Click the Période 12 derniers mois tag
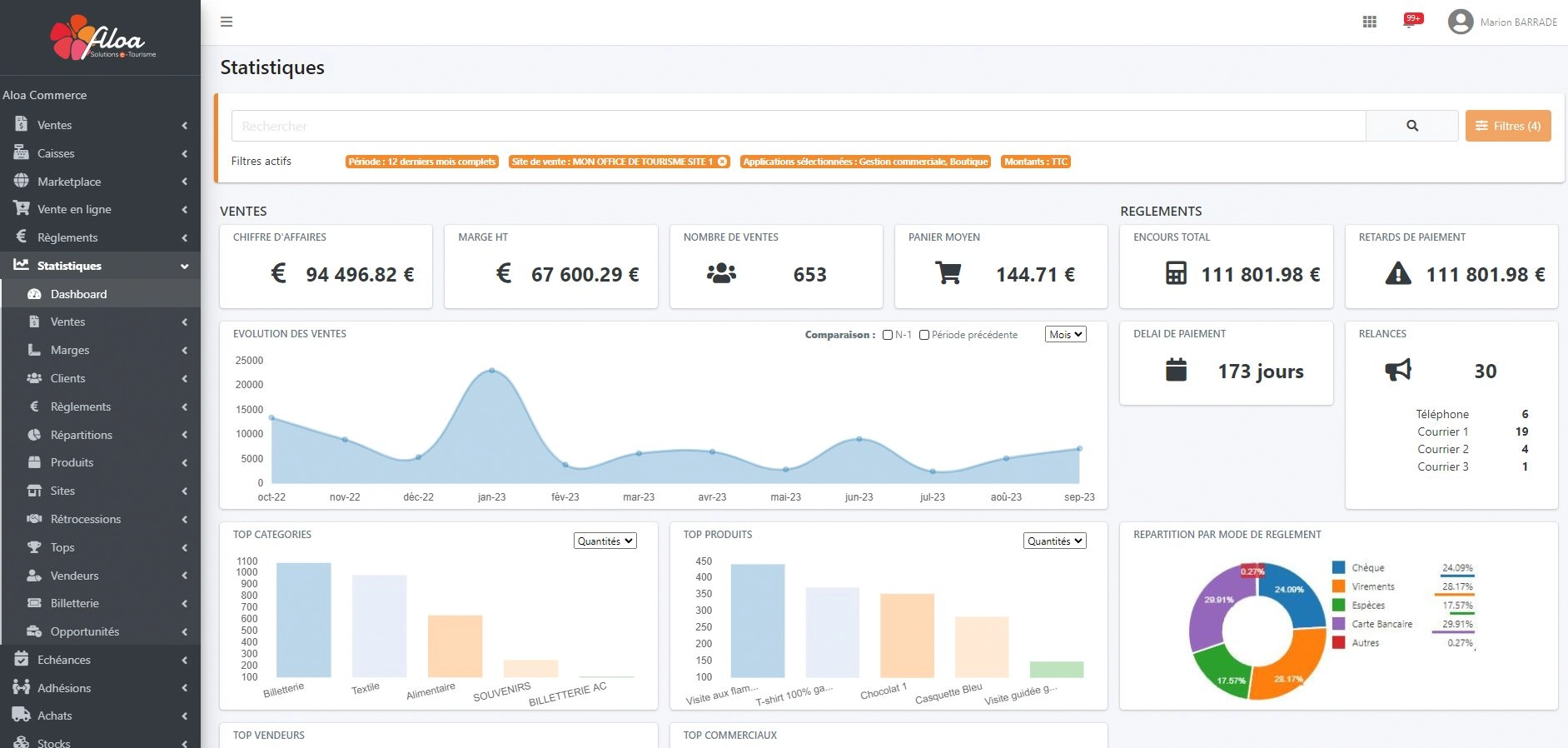 tap(422, 162)
